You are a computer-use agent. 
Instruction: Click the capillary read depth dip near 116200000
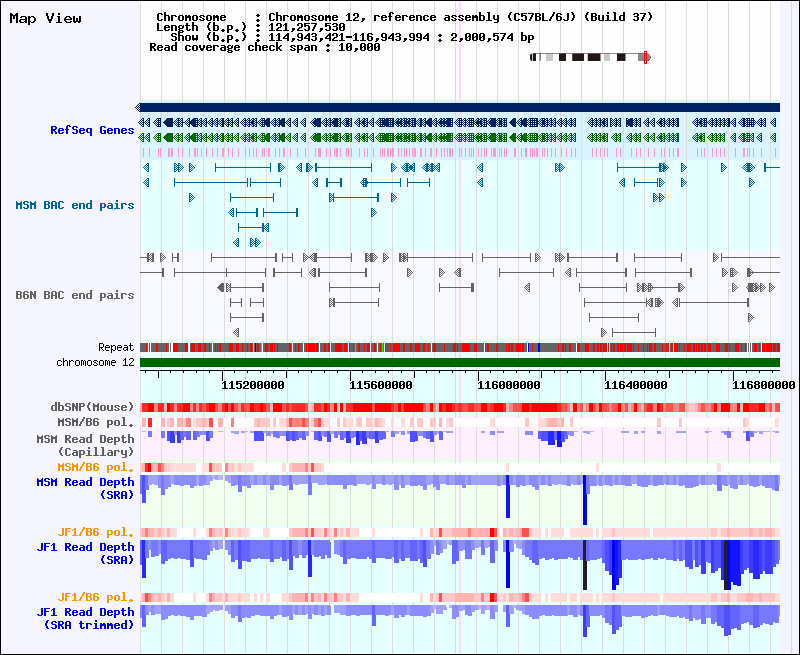pos(555,438)
